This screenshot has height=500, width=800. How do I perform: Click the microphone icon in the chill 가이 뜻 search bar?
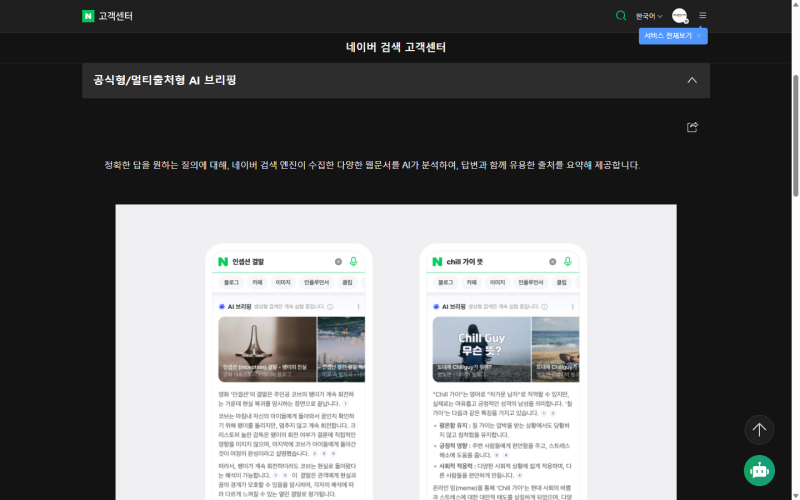pyautogui.click(x=568, y=262)
